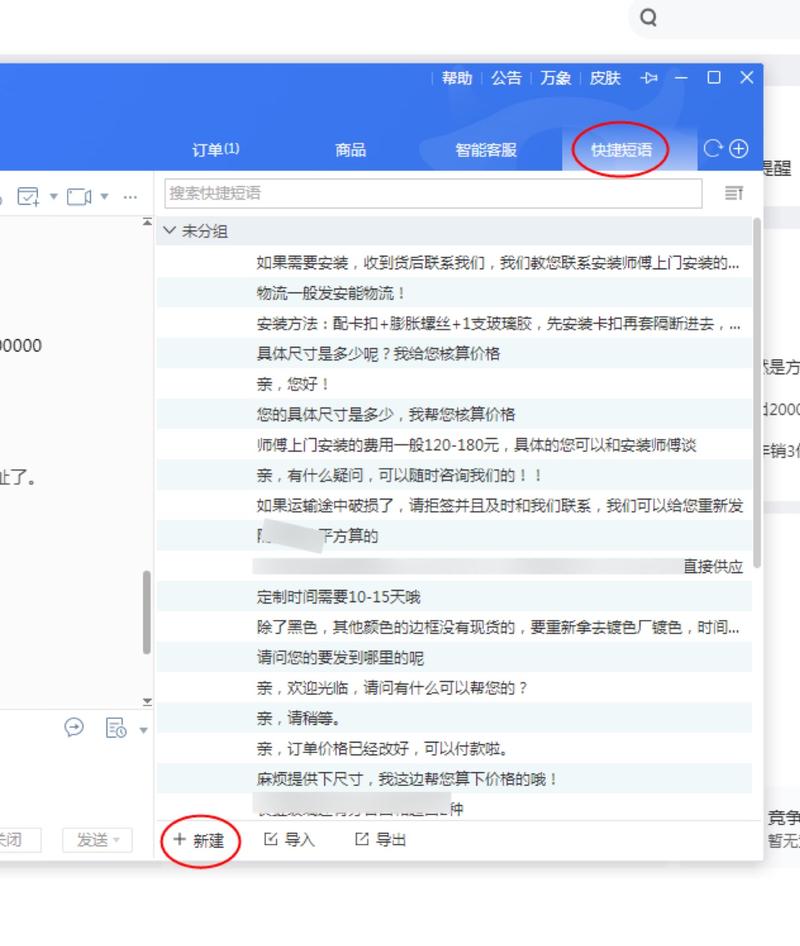The width and height of the screenshot is (800, 946).
Task: Click the 新建 button to create a phrase
Action: (199, 840)
